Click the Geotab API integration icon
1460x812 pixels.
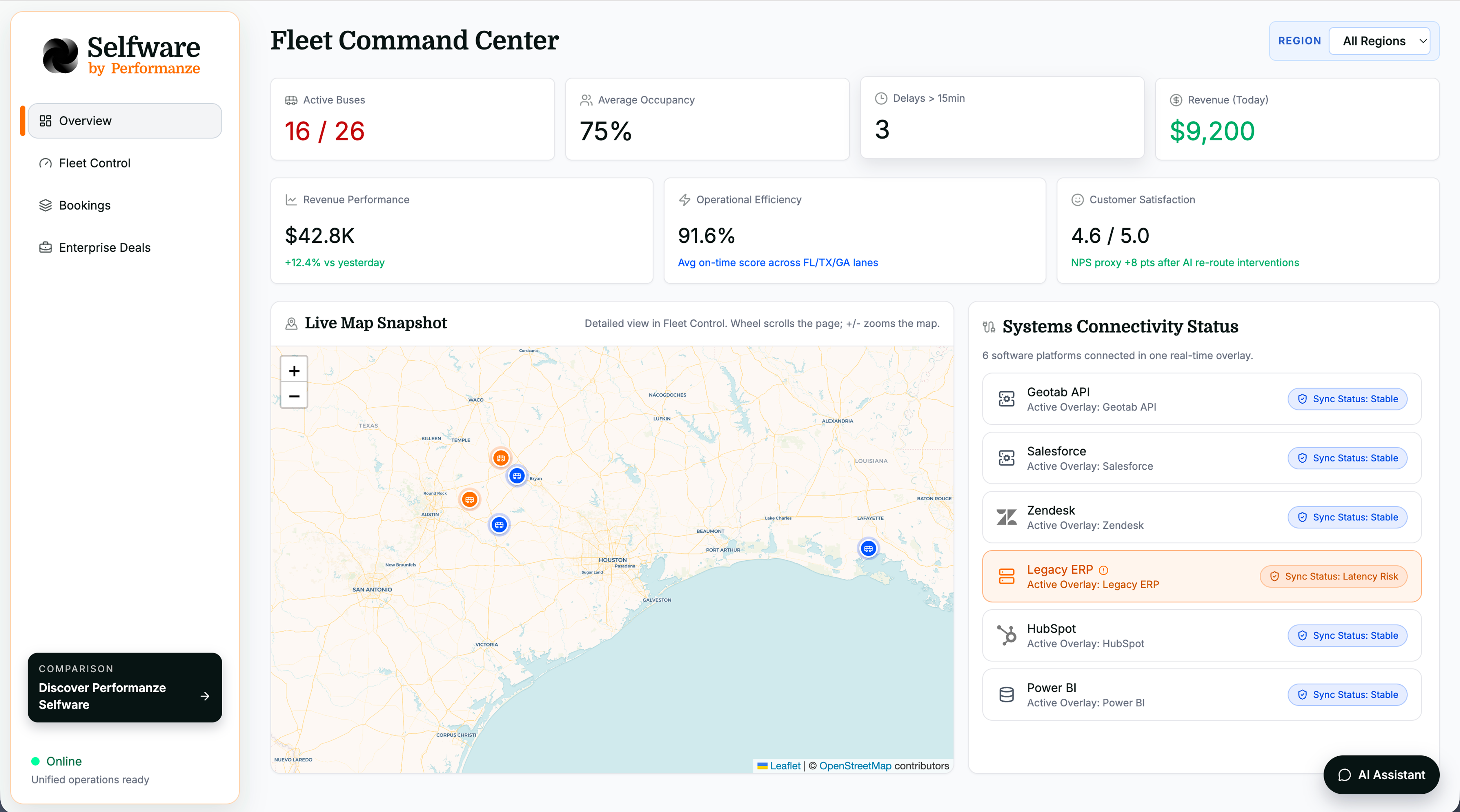pos(1006,399)
